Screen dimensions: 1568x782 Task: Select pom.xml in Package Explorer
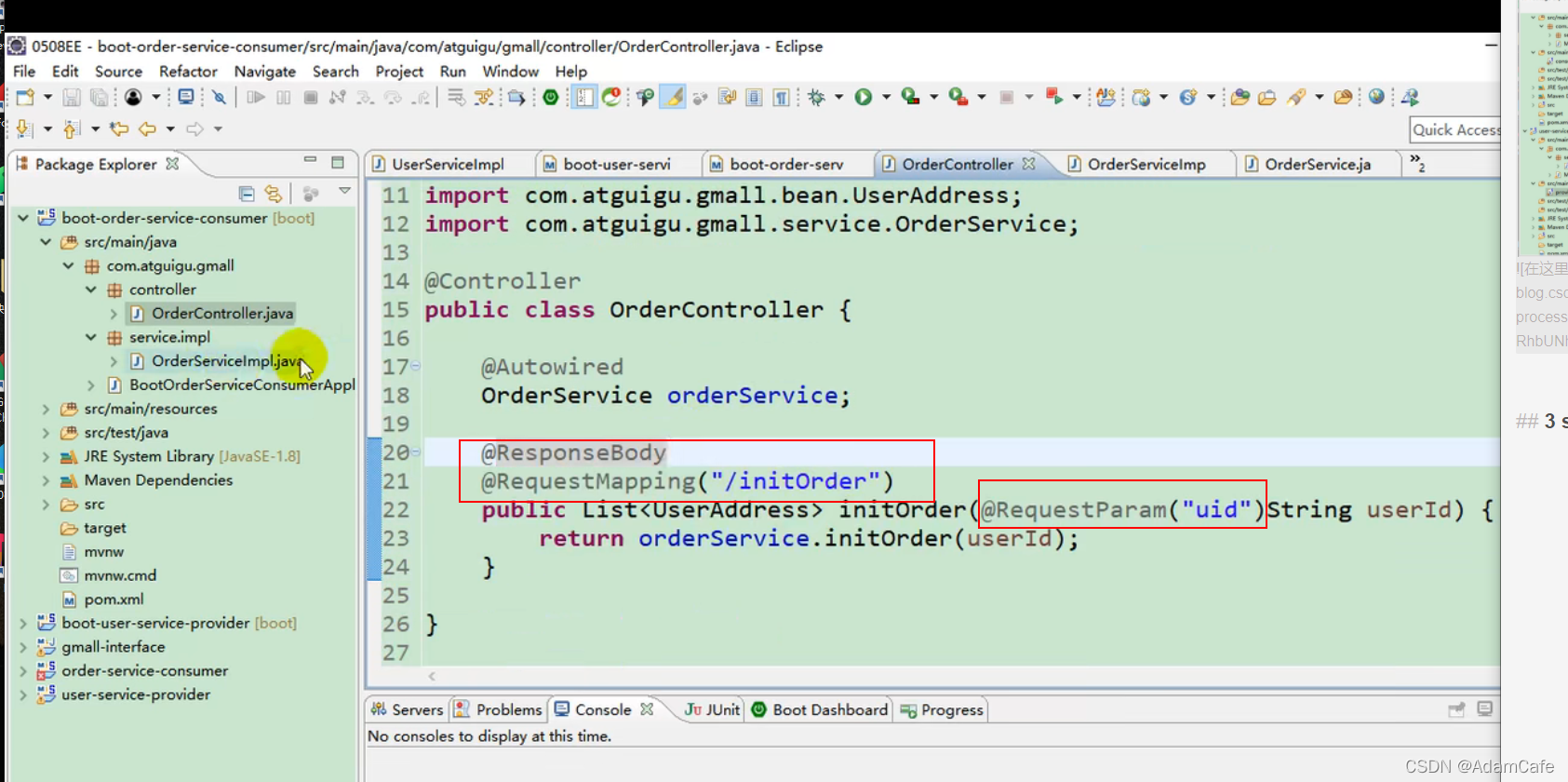click(114, 599)
